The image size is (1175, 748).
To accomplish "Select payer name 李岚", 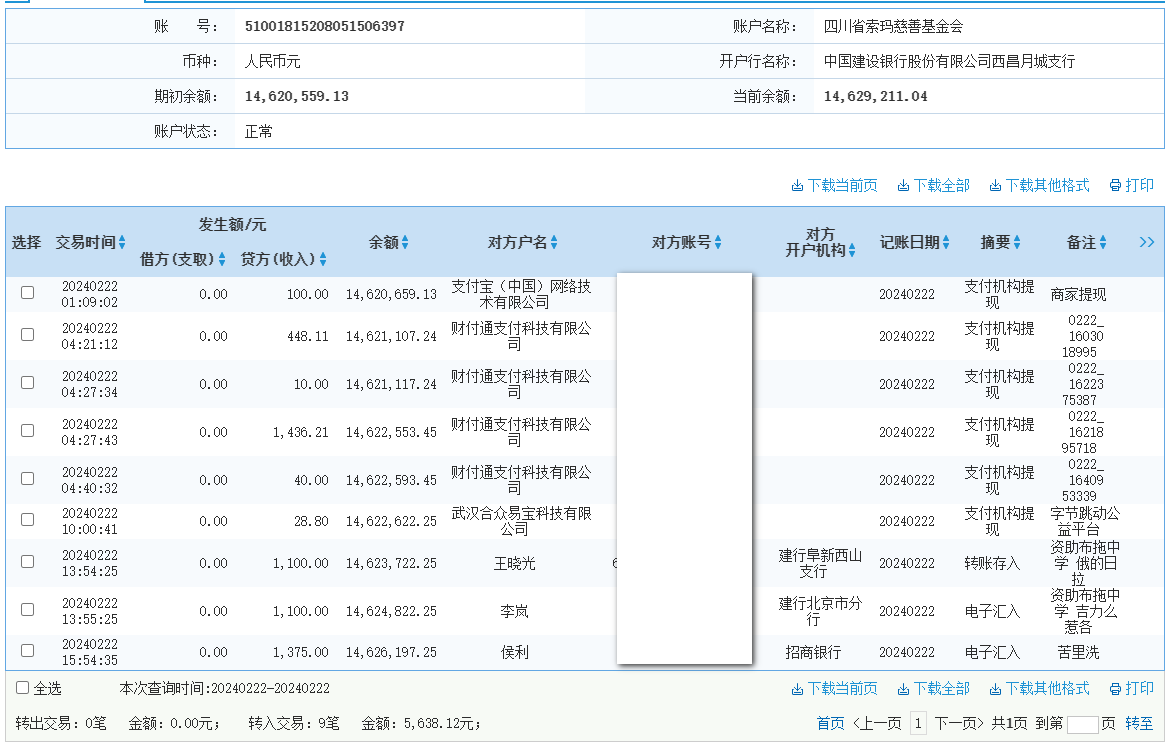I will point(514,612).
